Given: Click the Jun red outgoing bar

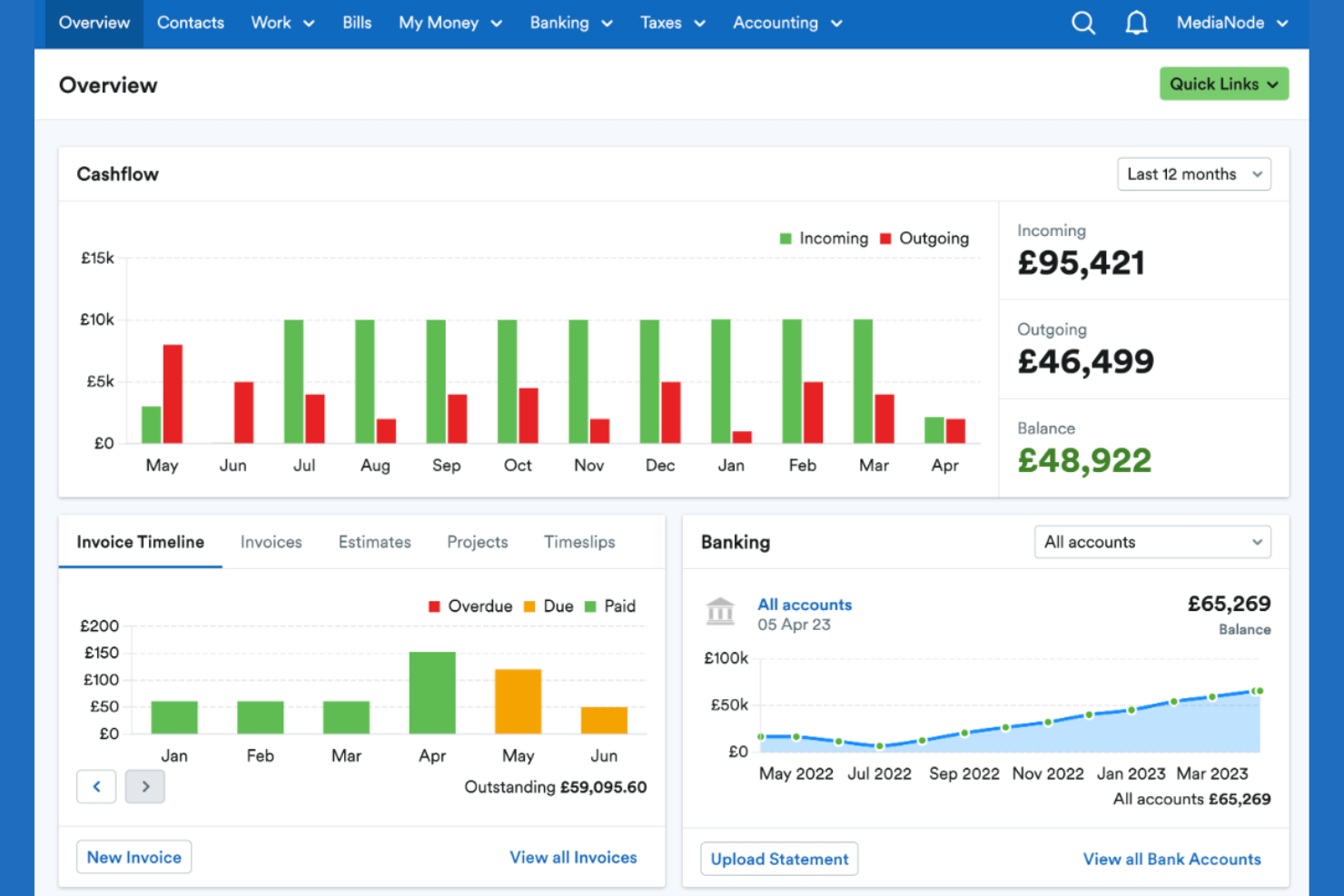Looking at the screenshot, I should (x=243, y=412).
